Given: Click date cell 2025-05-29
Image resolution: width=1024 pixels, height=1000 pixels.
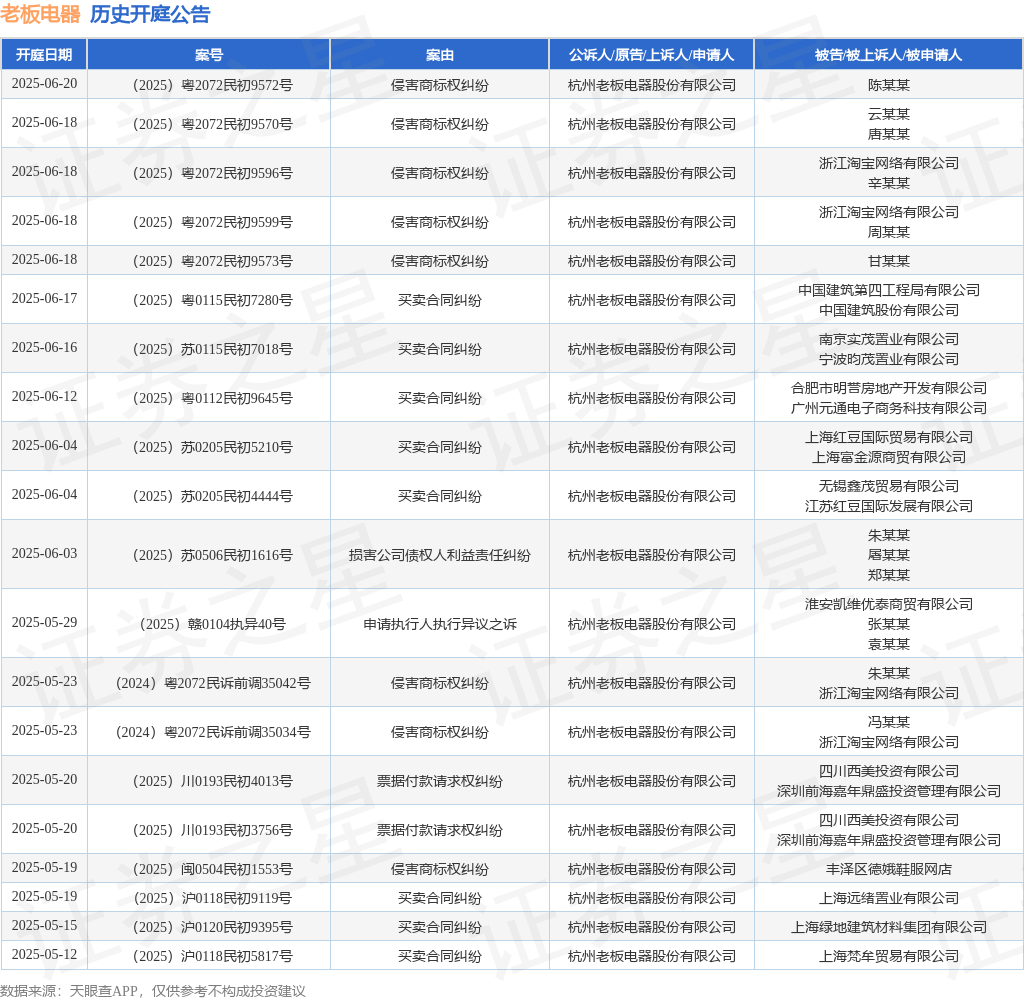Looking at the screenshot, I should 44,622.
